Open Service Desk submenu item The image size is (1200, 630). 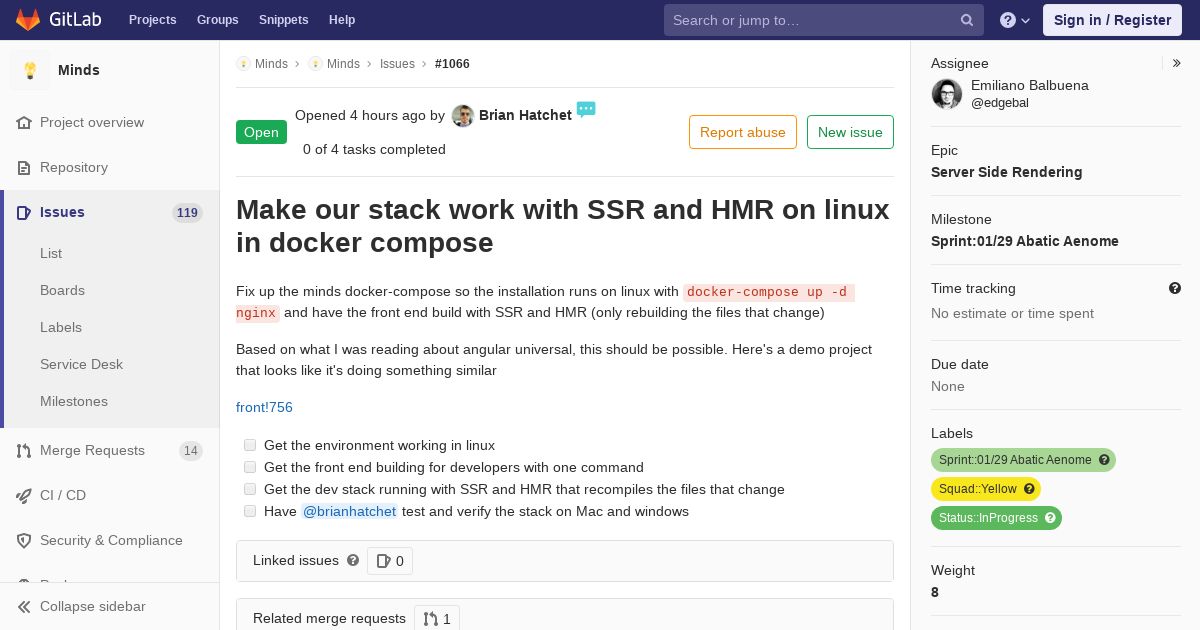pos(81,364)
